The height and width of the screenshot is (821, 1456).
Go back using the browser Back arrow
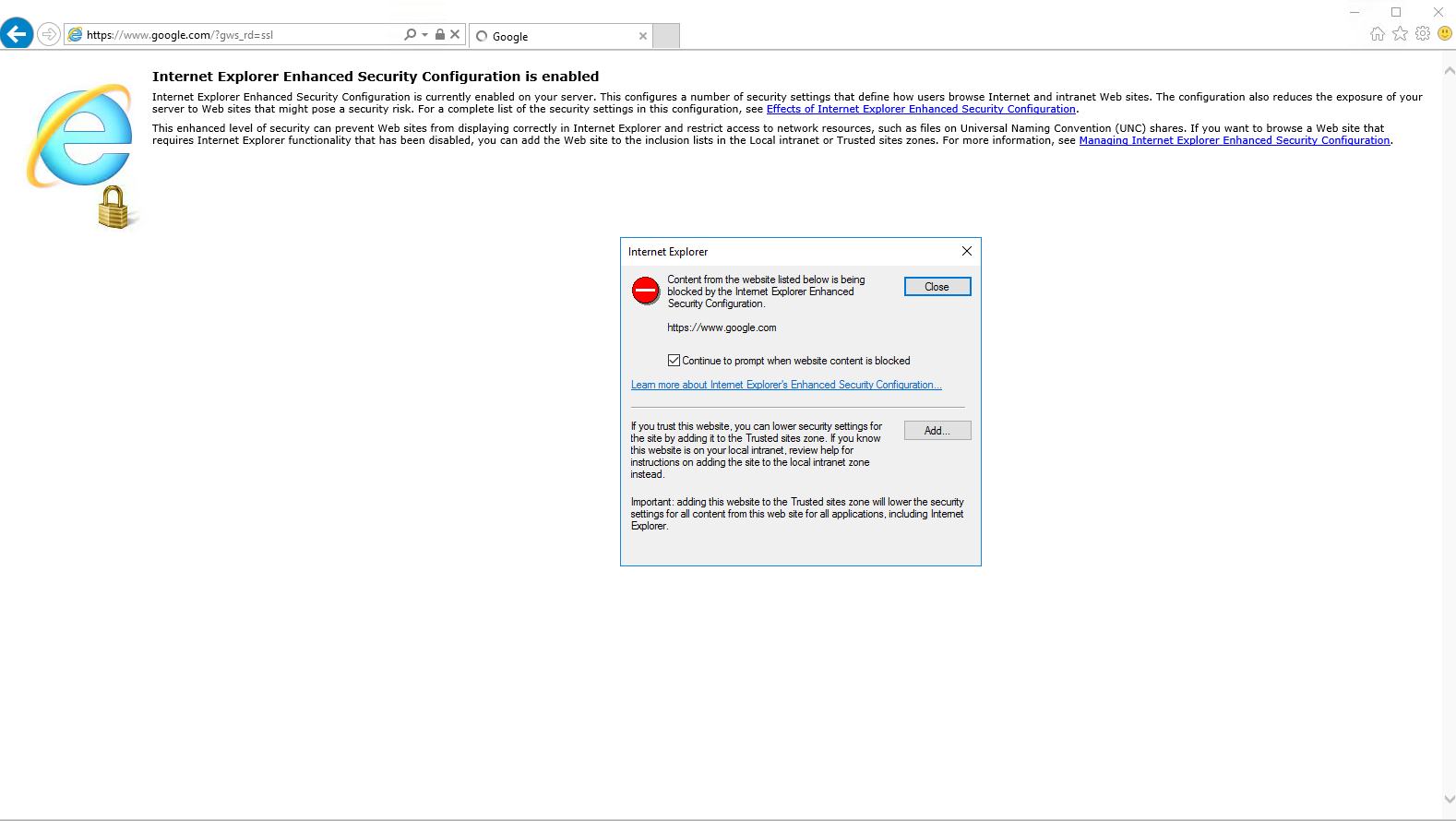[17, 34]
